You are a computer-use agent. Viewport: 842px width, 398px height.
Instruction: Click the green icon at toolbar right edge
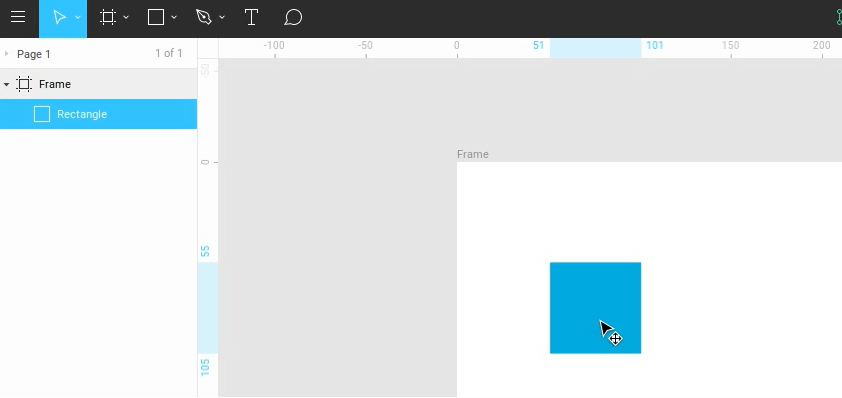(x=839, y=17)
